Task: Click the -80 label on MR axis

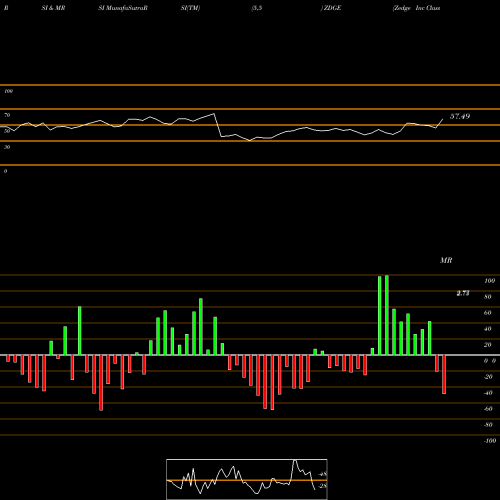Action: pyautogui.click(x=488, y=425)
